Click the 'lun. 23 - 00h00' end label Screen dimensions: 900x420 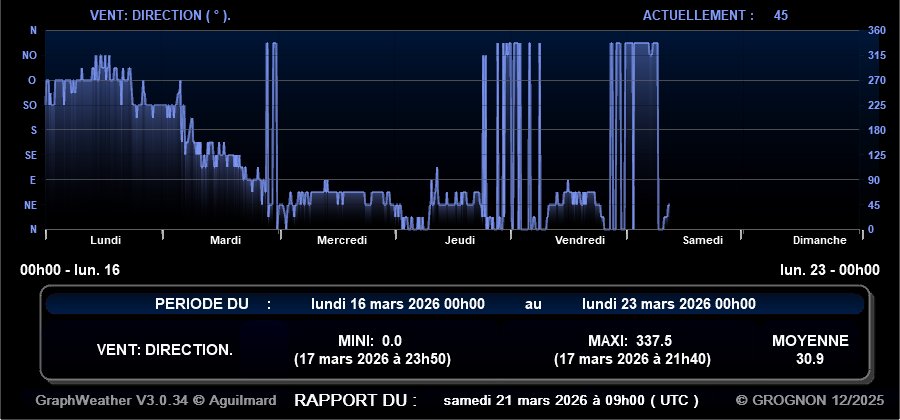[x=830, y=270]
